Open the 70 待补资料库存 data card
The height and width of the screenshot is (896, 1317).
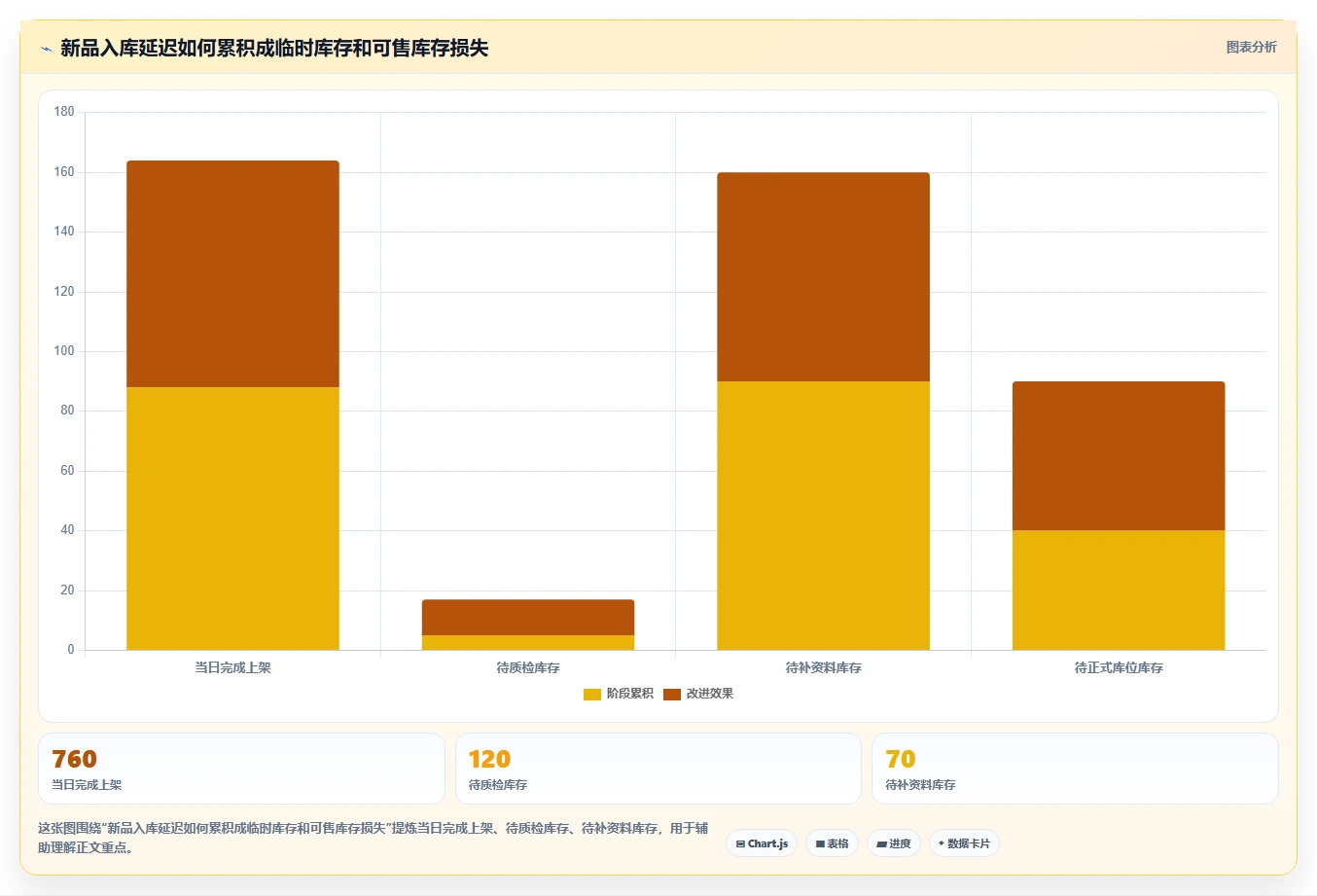tap(1075, 769)
